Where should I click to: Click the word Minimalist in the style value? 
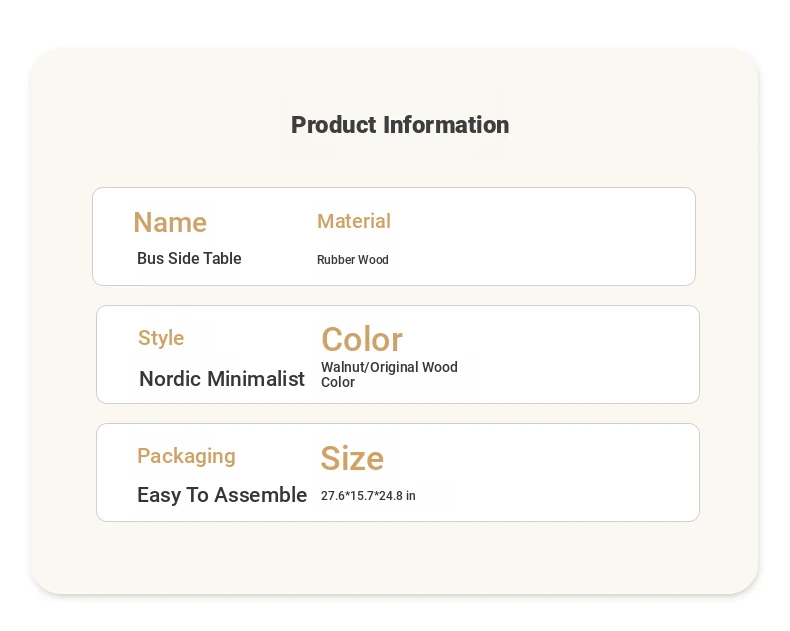tap(256, 378)
